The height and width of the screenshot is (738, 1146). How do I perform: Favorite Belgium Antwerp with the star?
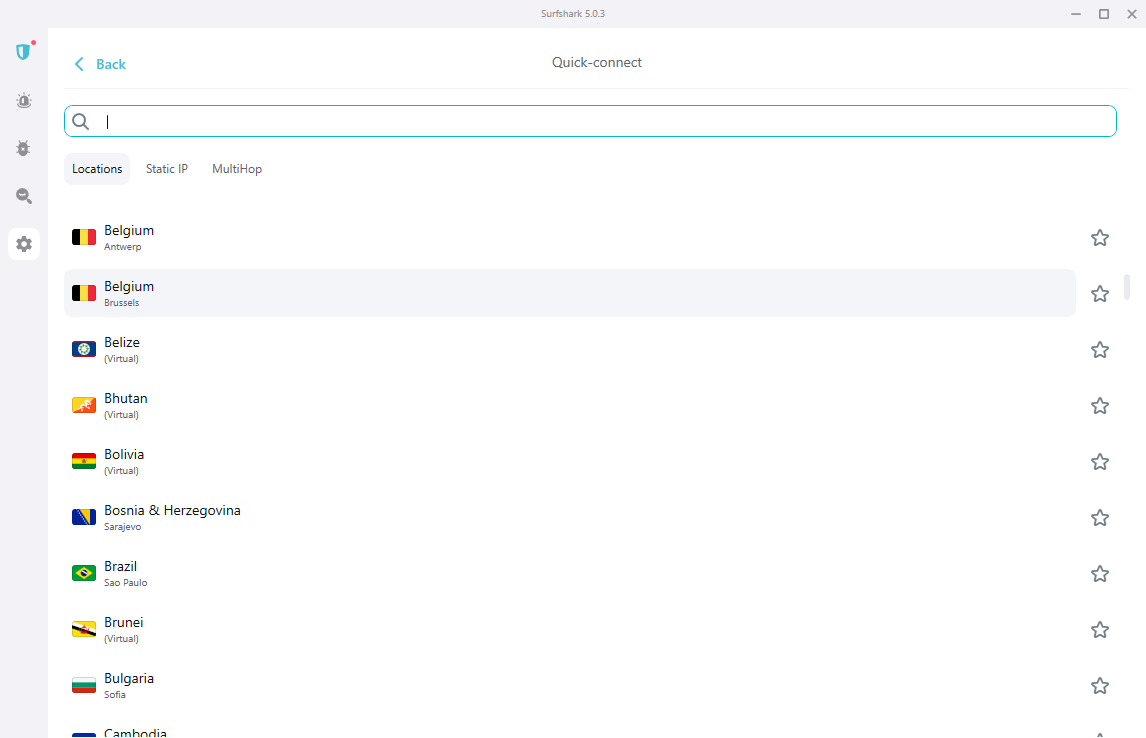click(1100, 237)
